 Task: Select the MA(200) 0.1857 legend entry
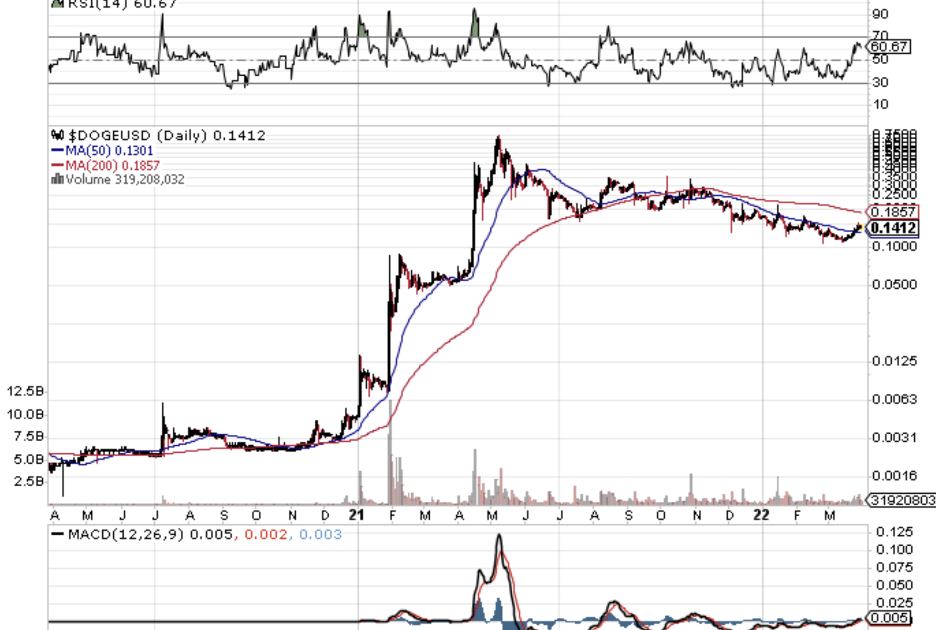[x=113, y=165]
